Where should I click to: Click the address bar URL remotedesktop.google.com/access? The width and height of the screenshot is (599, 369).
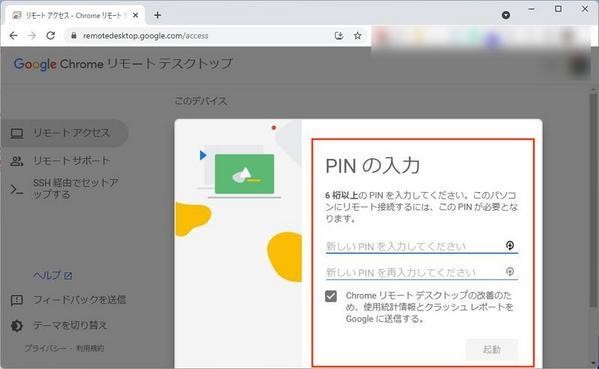[x=146, y=36]
